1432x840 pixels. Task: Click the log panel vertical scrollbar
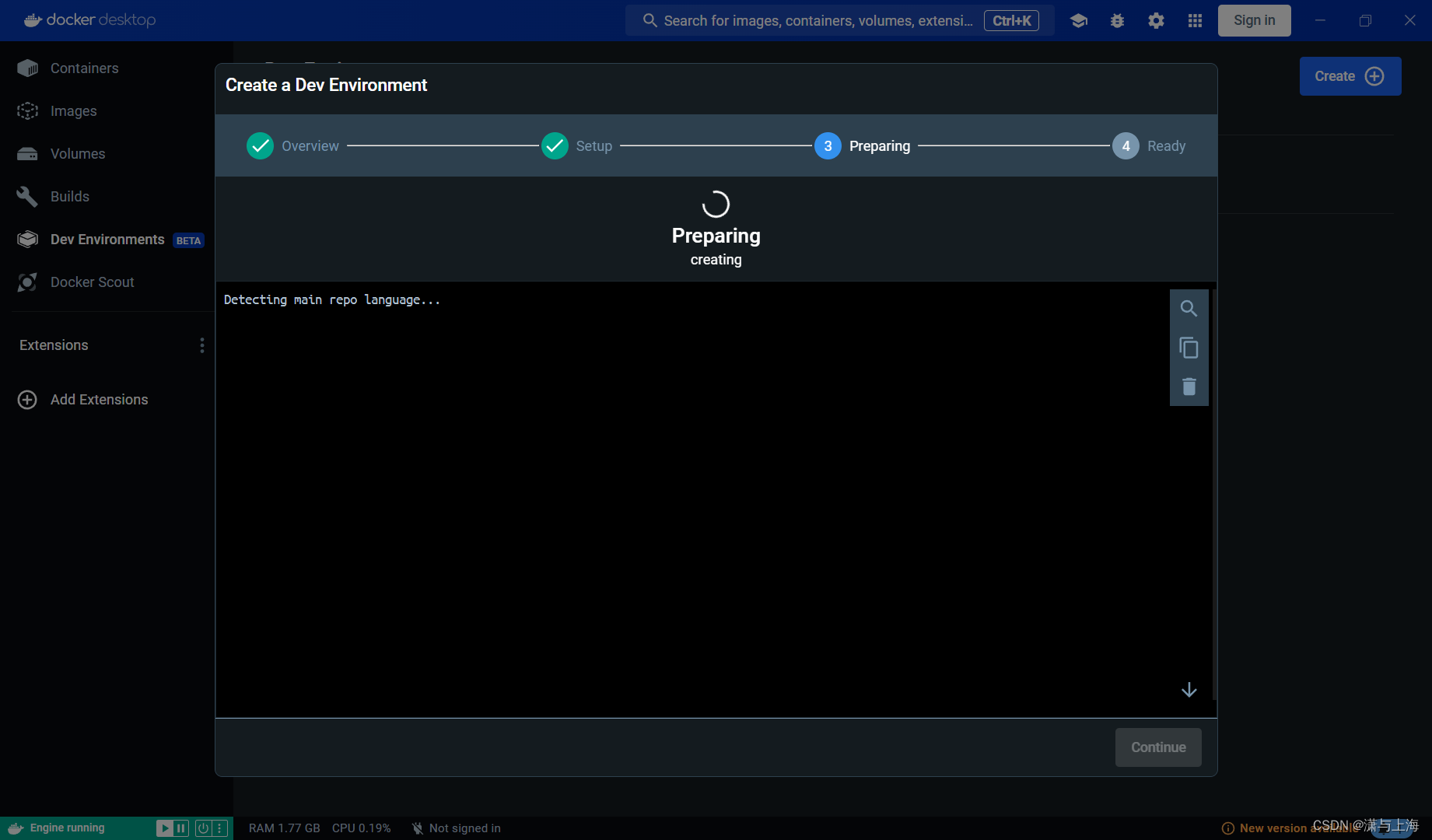(1213, 495)
